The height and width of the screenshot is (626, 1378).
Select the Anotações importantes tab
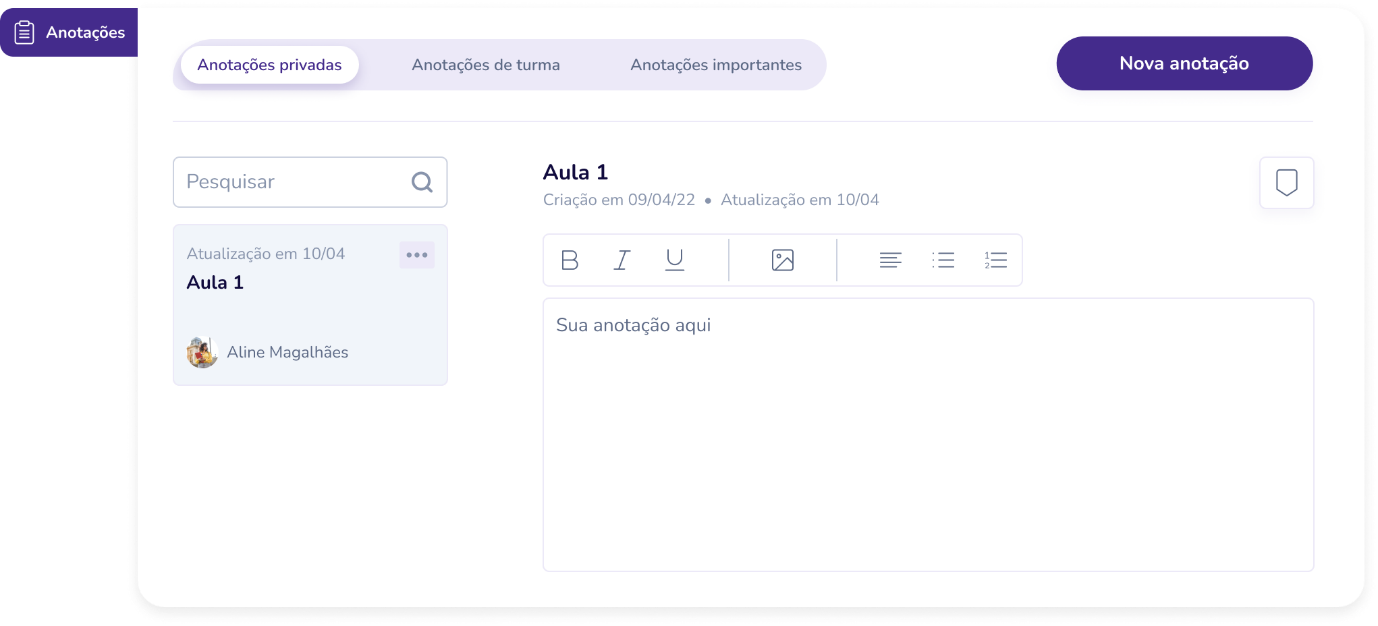(x=715, y=65)
